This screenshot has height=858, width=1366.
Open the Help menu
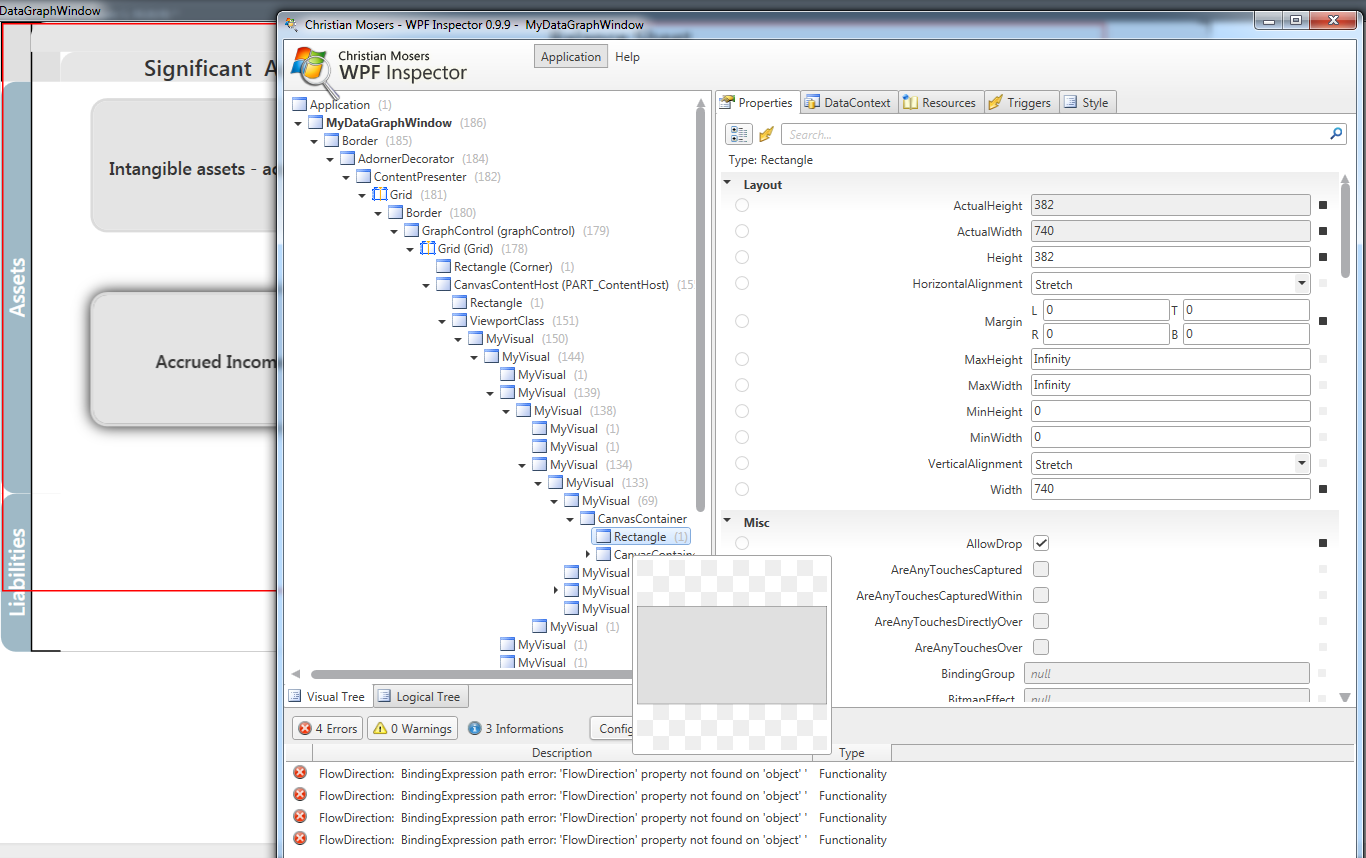click(x=627, y=57)
